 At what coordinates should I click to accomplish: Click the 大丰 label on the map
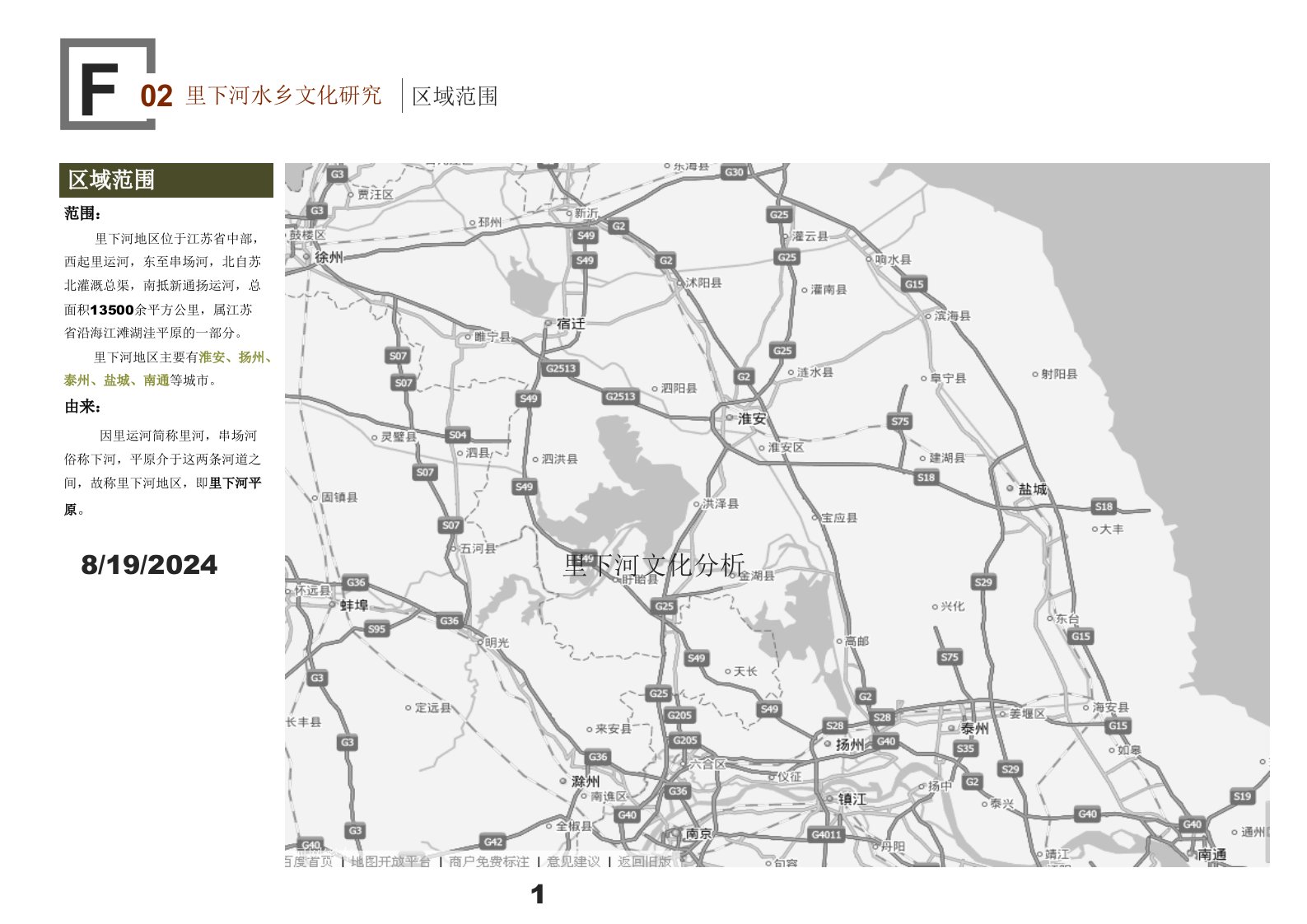[x=1112, y=529]
